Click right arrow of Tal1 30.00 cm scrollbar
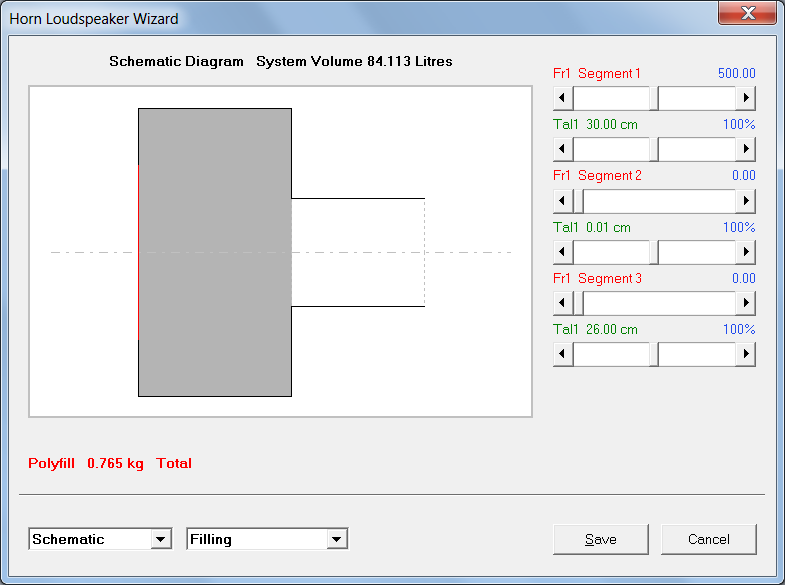785x585 pixels. 745,149
